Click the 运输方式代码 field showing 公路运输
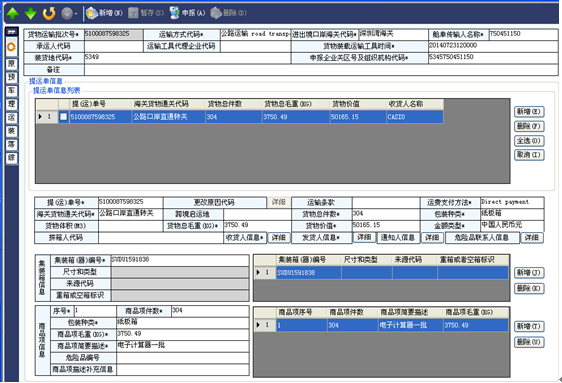 pyautogui.click(x=256, y=34)
